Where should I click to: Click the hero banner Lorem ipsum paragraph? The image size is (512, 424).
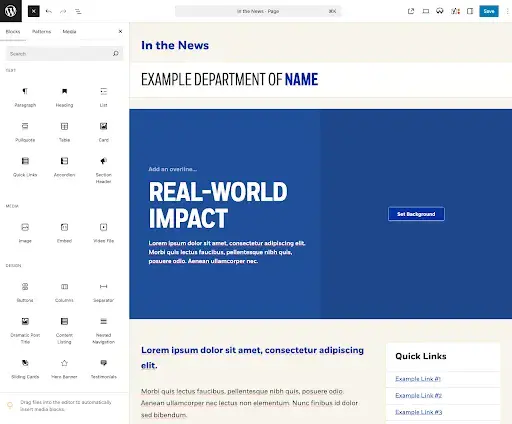pos(227,252)
